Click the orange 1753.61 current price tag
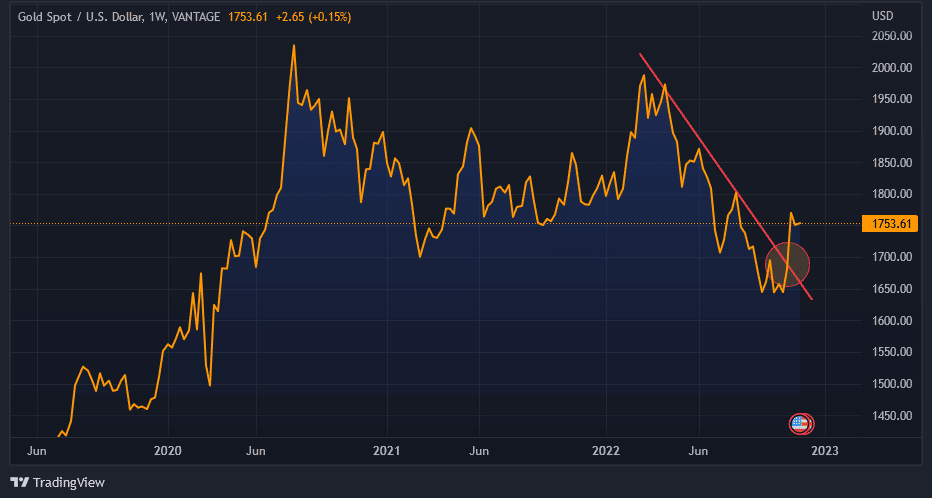Image resolution: width=932 pixels, height=498 pixels. tap(888, 223)
